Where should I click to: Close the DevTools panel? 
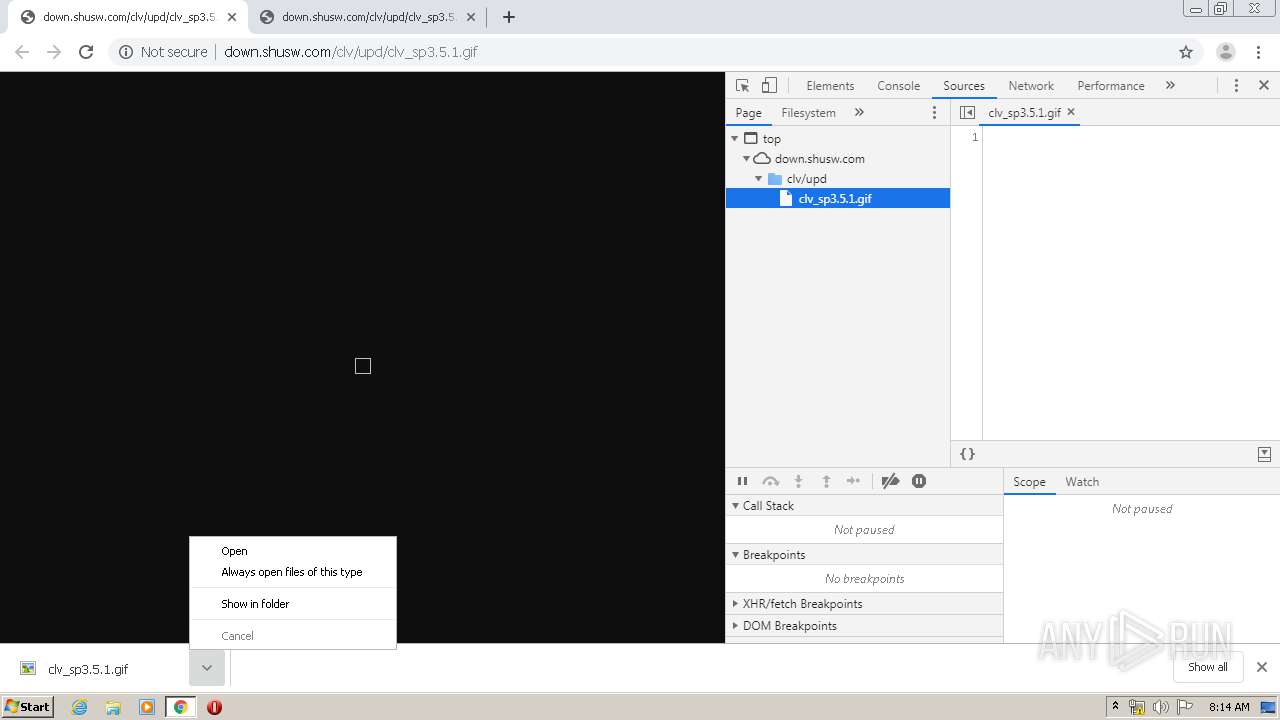(1264, 86)
